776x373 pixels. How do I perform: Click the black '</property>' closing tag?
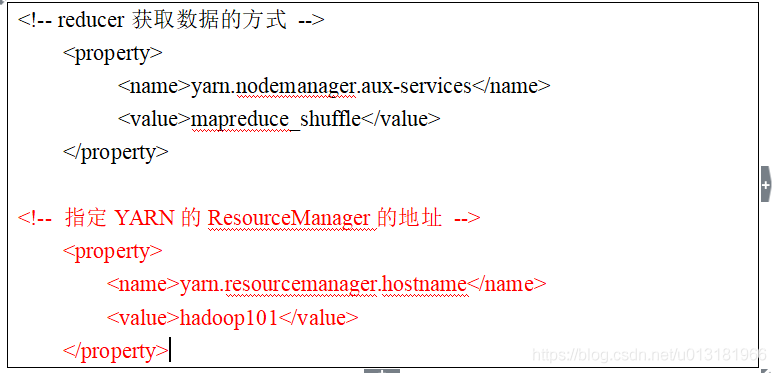116,152
